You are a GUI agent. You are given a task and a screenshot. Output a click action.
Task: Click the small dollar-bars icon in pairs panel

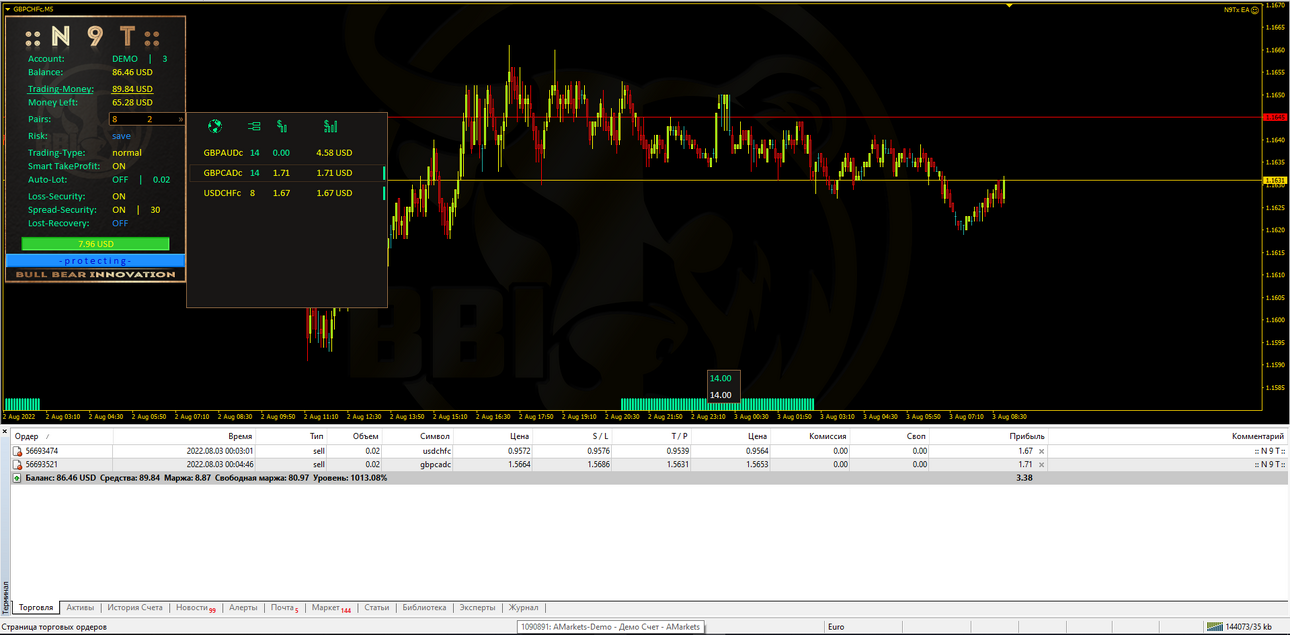pyautogui.click(x=283, y=126)
